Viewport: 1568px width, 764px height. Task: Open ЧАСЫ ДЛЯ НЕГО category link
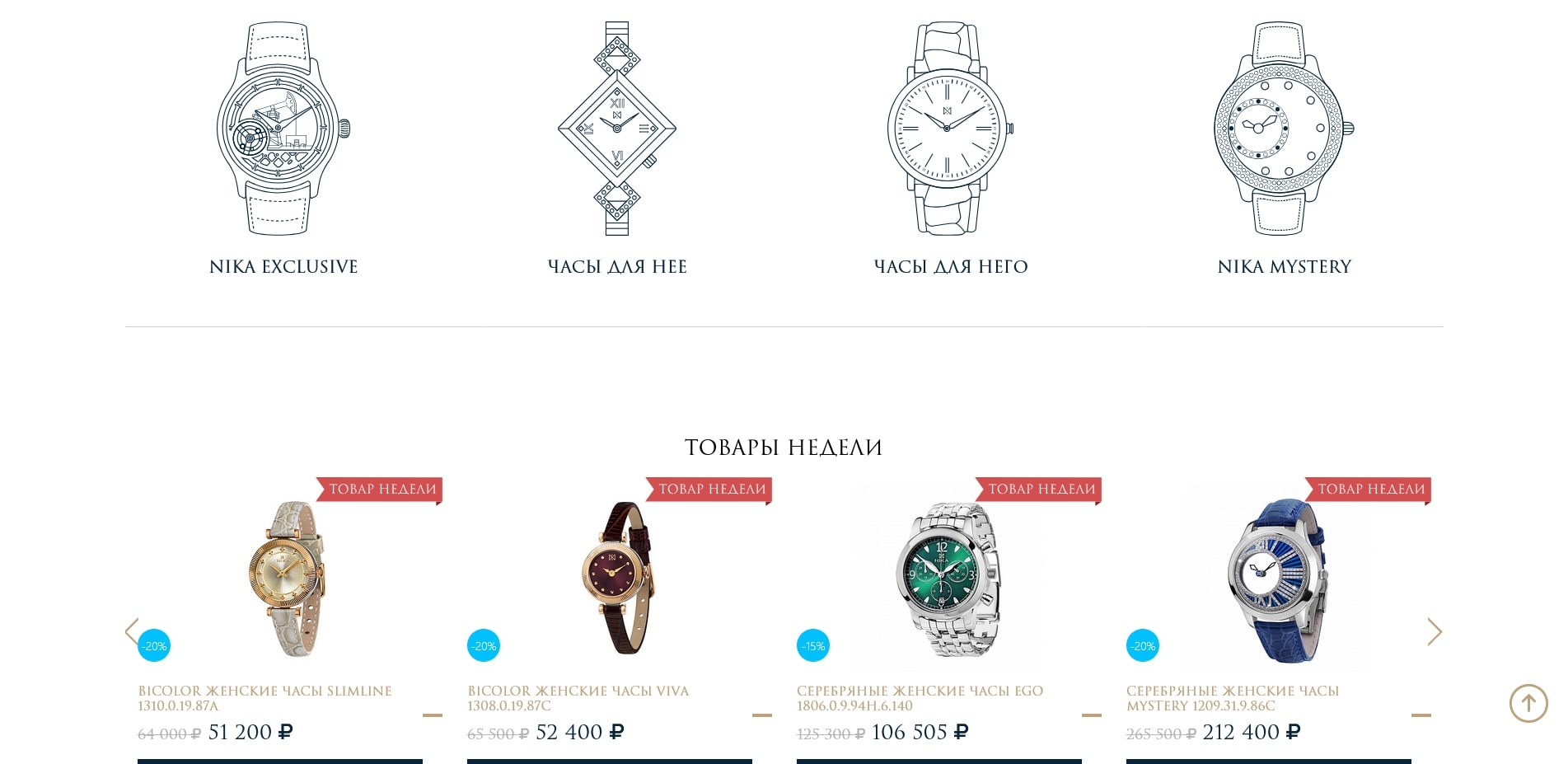click(951, 267)
